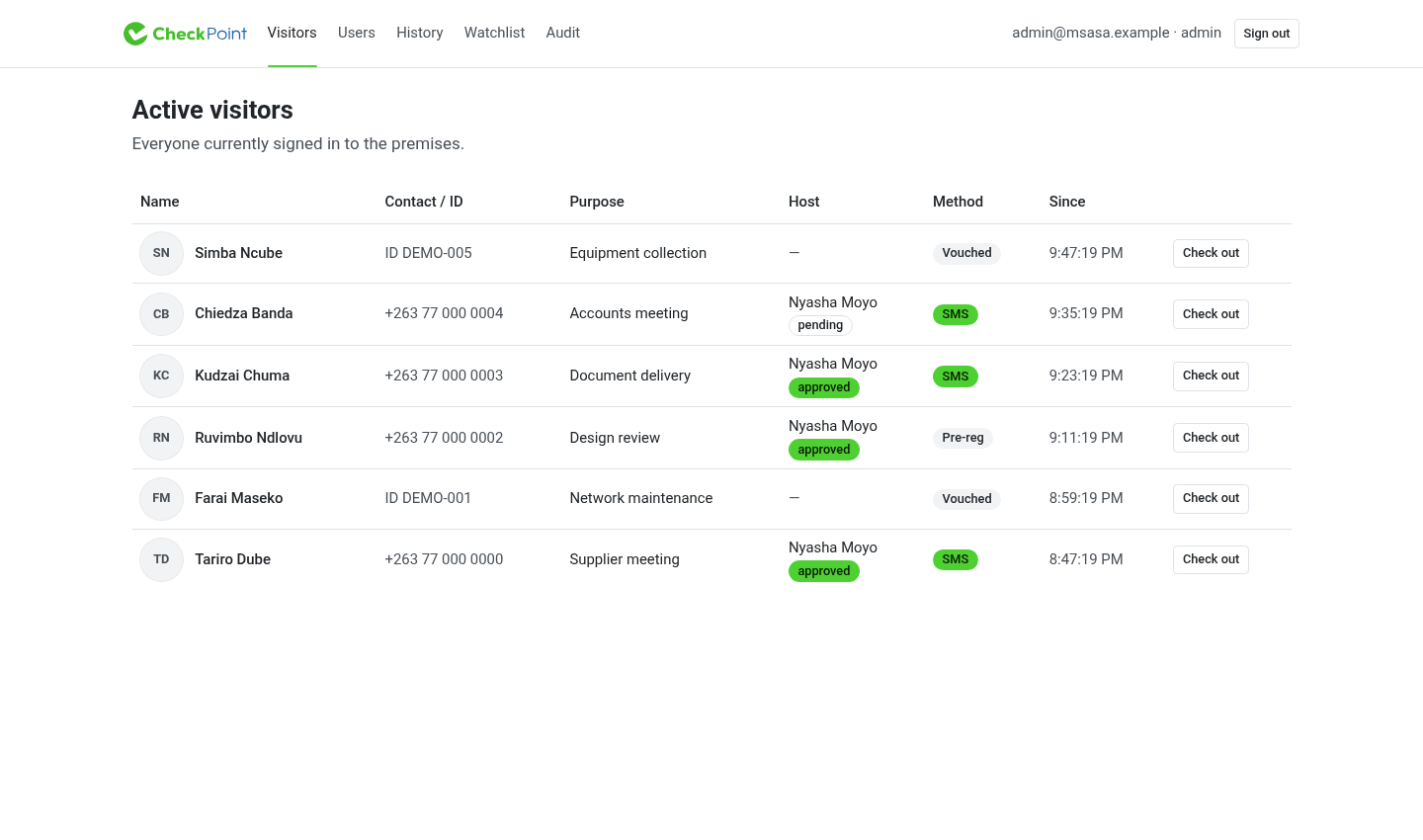Click the Purpose column header
The image size is (1423, 840).
[597, 202]
